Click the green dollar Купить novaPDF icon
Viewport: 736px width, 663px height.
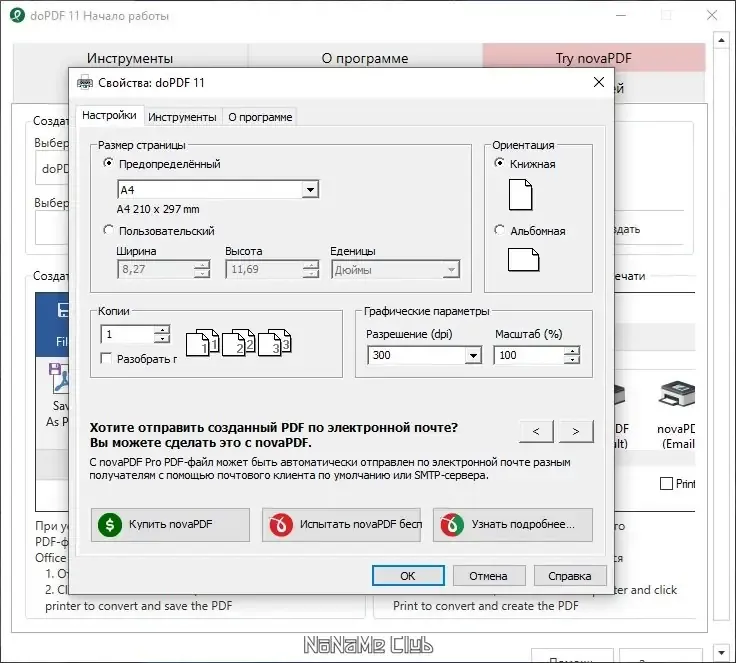pyautogui.click(x=109, y=524)
